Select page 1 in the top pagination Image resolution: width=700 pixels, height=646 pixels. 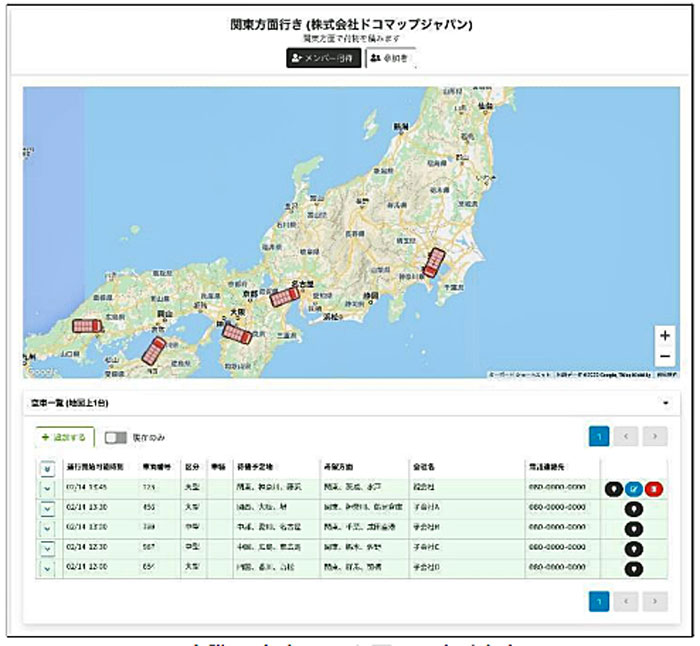599,436
